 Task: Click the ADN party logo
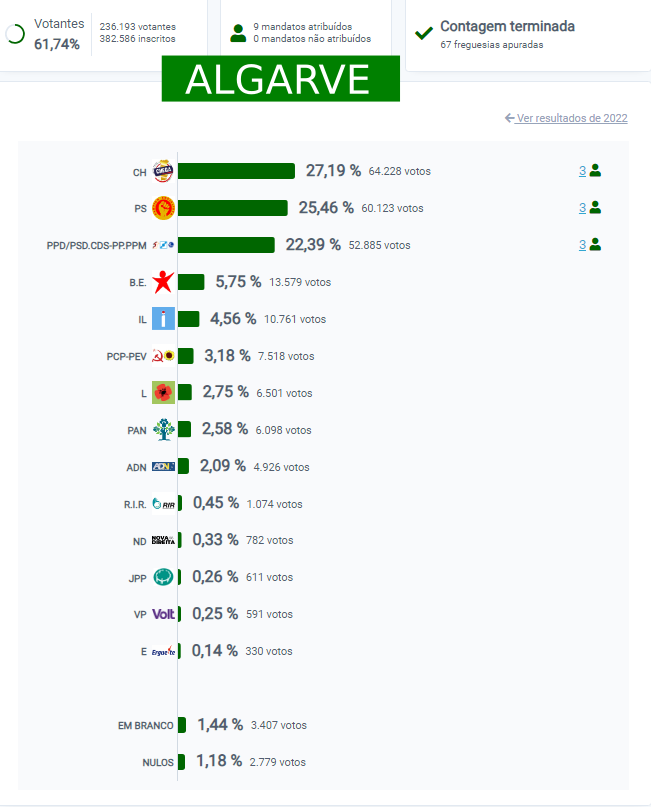(163, 467)
